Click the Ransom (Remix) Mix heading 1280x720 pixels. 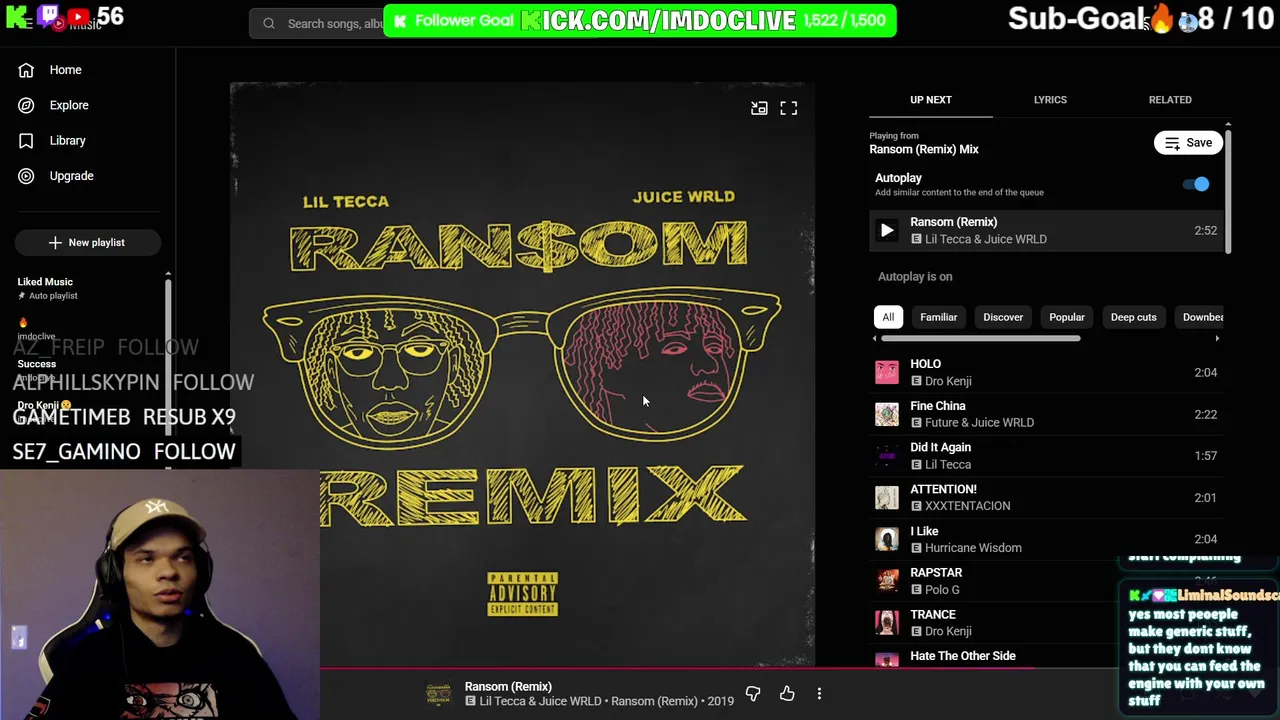click(924, 149)
